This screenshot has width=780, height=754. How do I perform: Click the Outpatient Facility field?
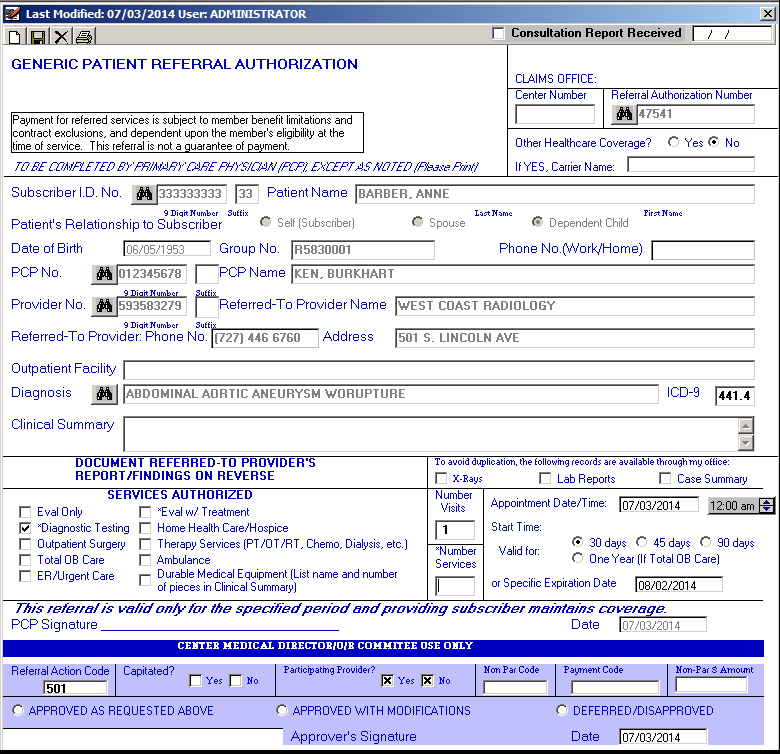click(x=439, y=370)
